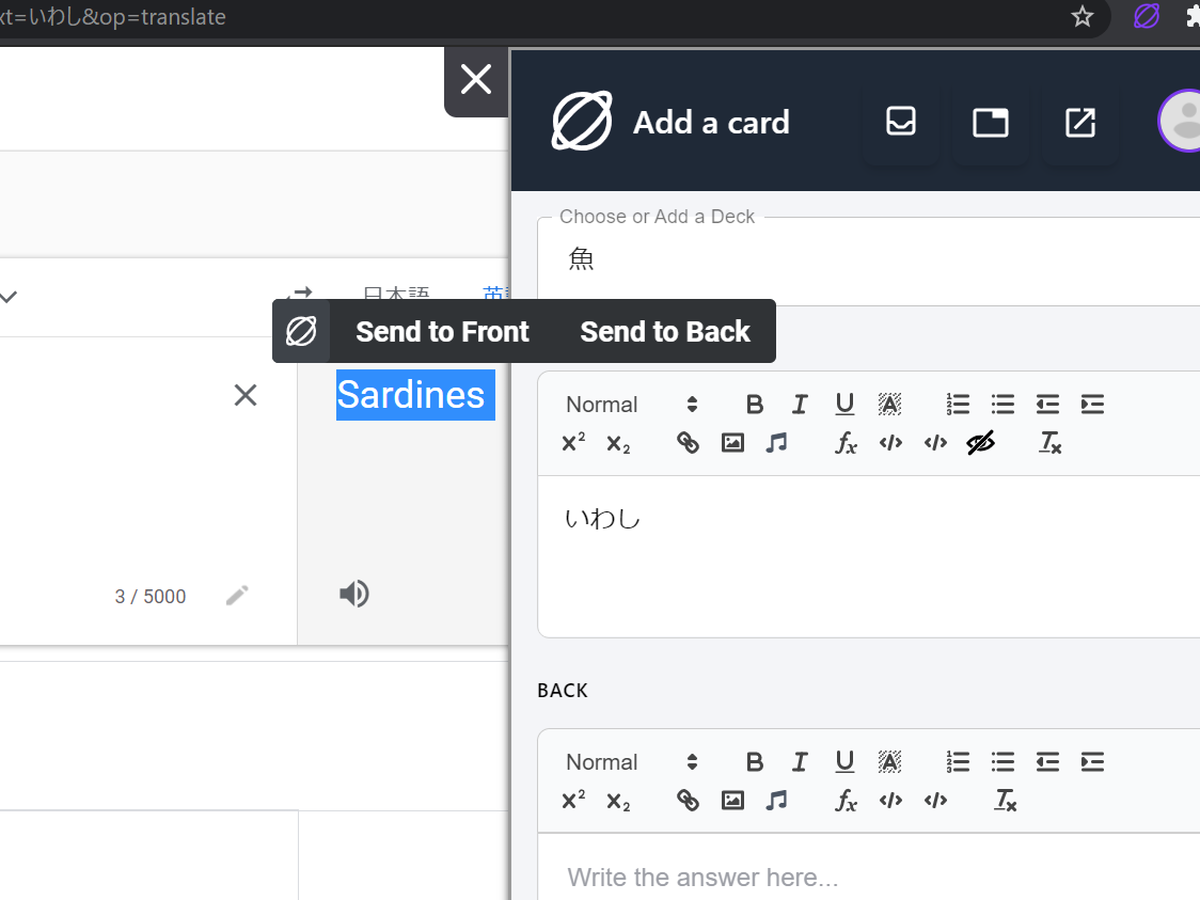1200x900 pixels.
Task: Toggle underline in the back editor
Action: (845, 762)
